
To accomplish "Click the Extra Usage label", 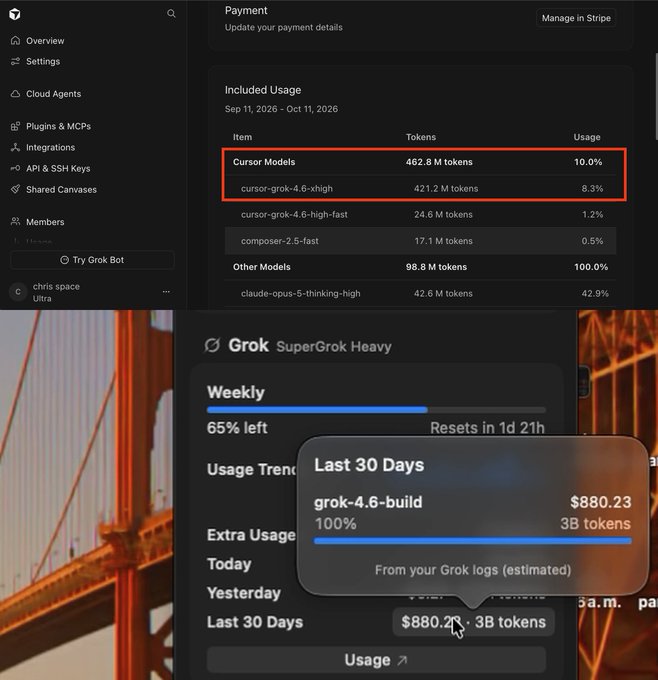I will click(251, 535).
